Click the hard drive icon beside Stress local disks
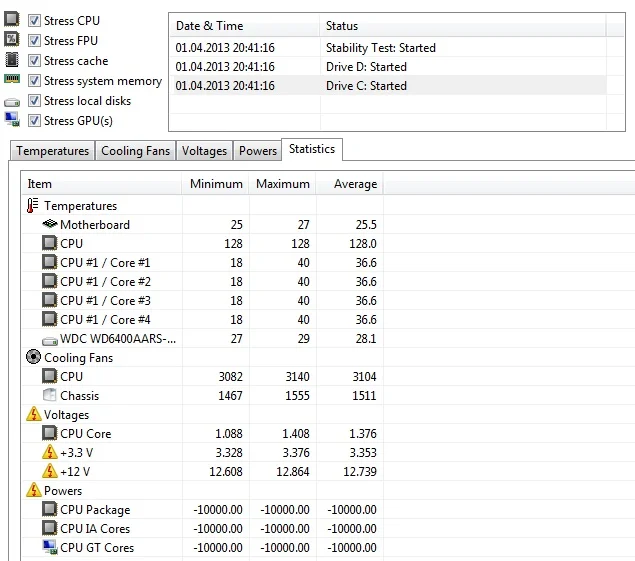Screen dimensions: 635x561 click(12, 102)
